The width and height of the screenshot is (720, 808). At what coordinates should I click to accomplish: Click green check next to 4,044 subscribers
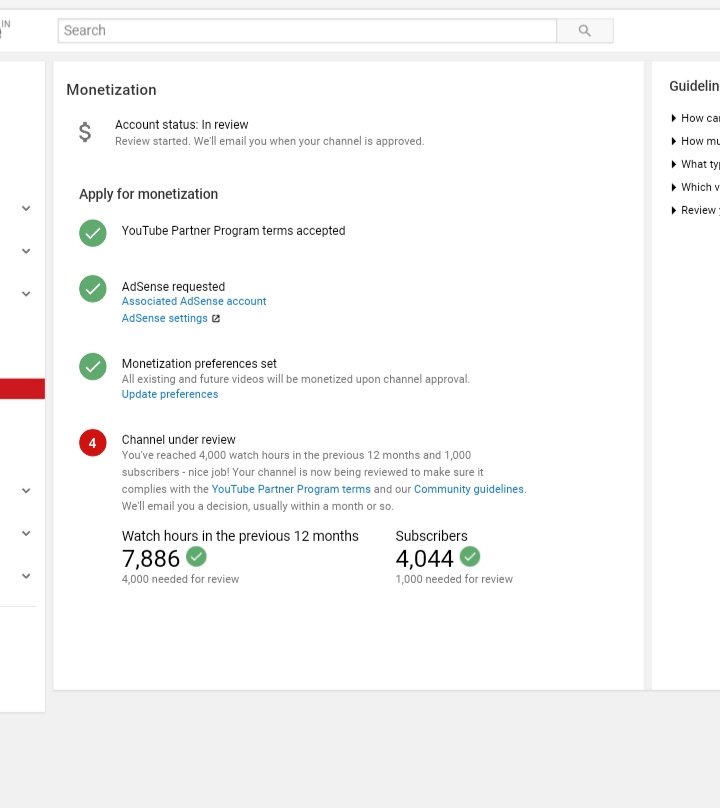point(470,557)
